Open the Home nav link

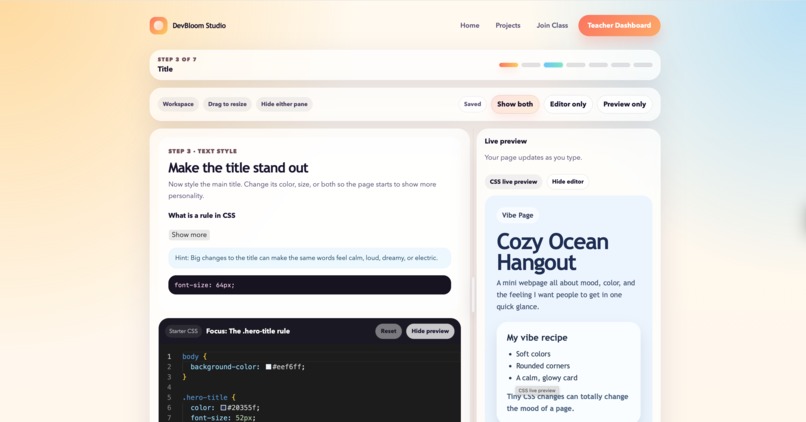click(469, 25)
